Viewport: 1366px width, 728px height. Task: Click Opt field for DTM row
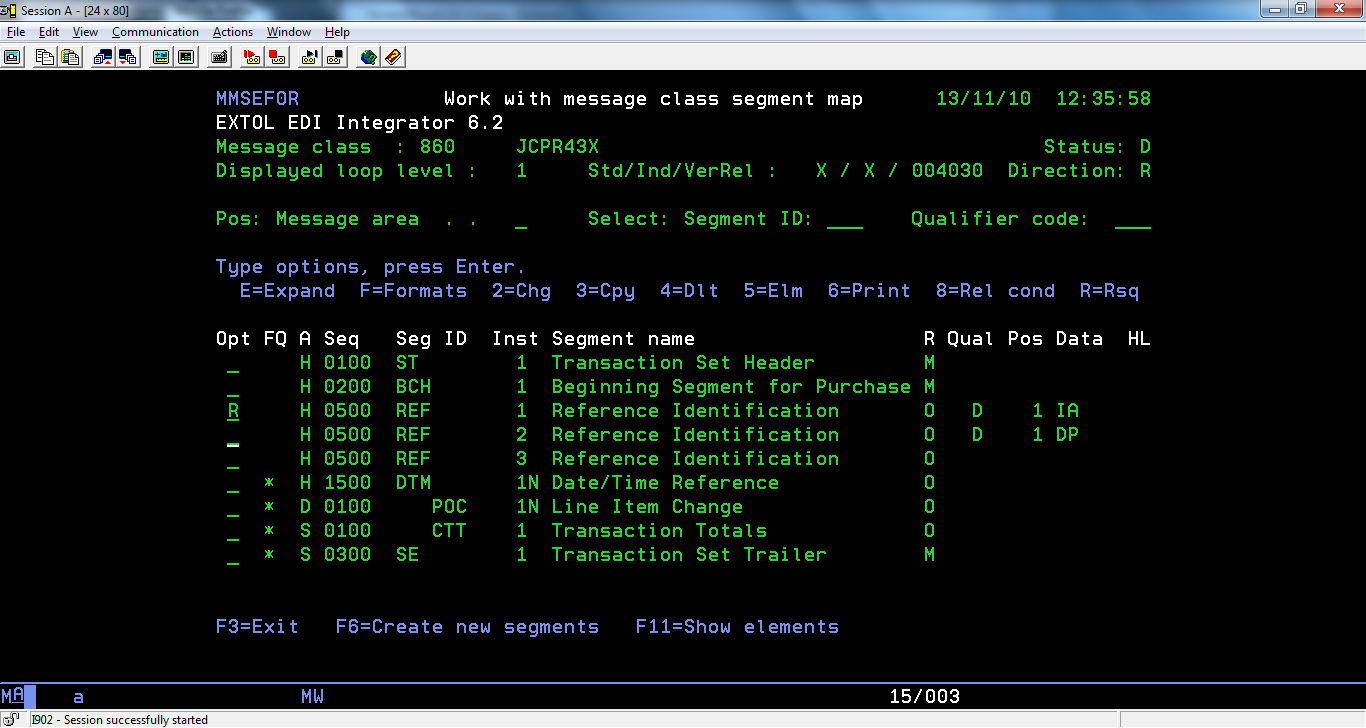233,483
